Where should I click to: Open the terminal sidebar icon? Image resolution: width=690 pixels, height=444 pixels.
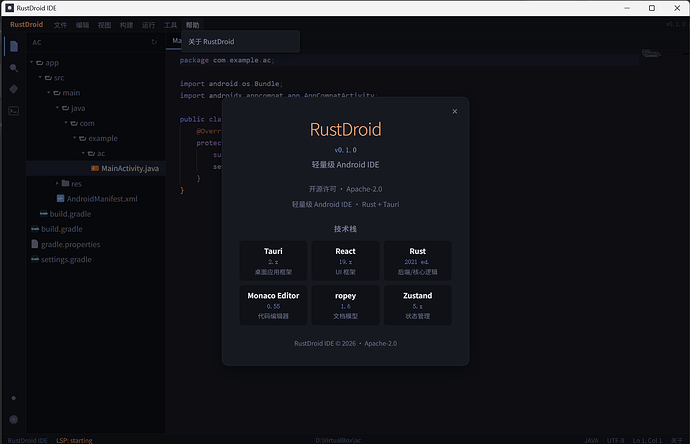point(14,111)
